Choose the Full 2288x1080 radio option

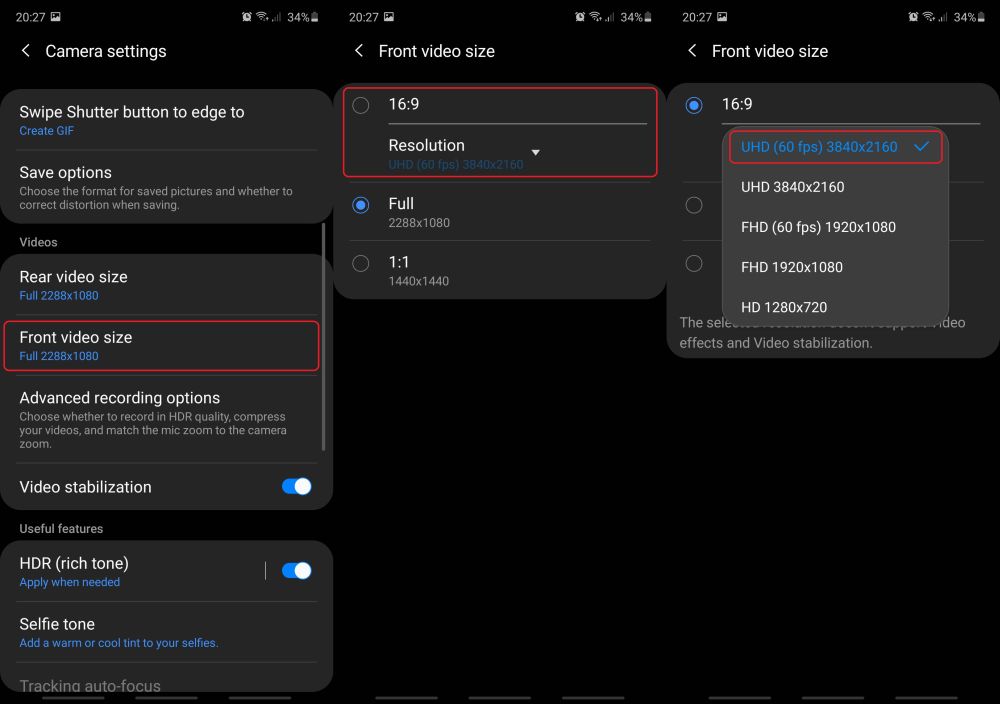(x=360, y=205)
